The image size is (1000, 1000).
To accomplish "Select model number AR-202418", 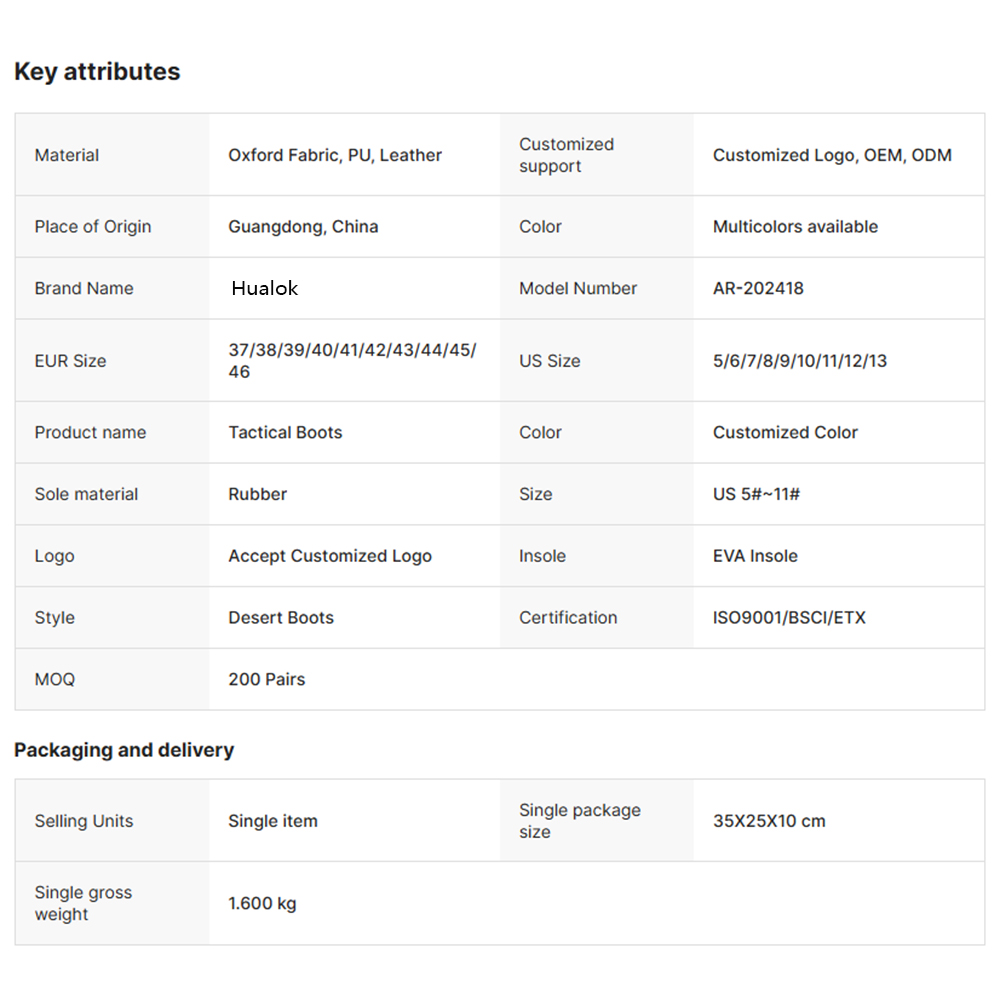I will (x=758, y=289).
